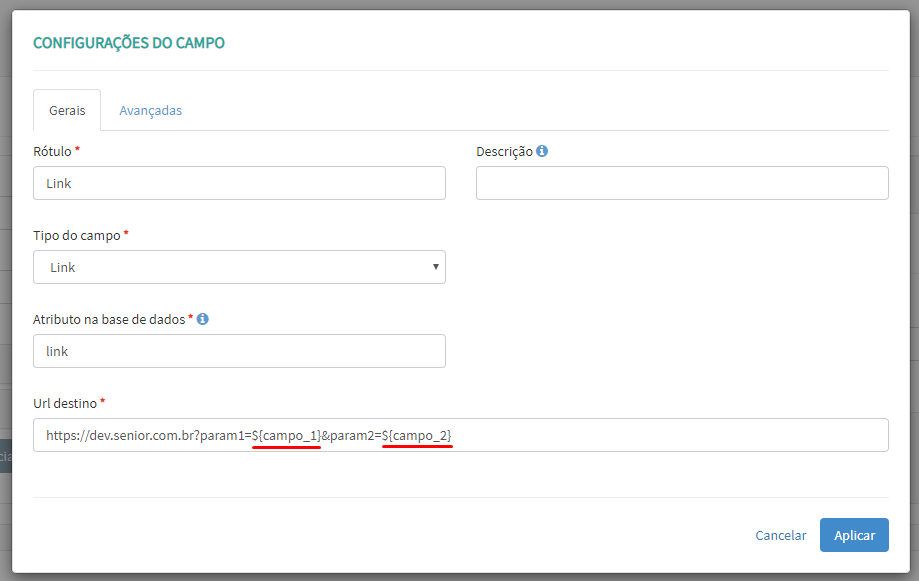Open the Tipo do campo dropdown

239,267
